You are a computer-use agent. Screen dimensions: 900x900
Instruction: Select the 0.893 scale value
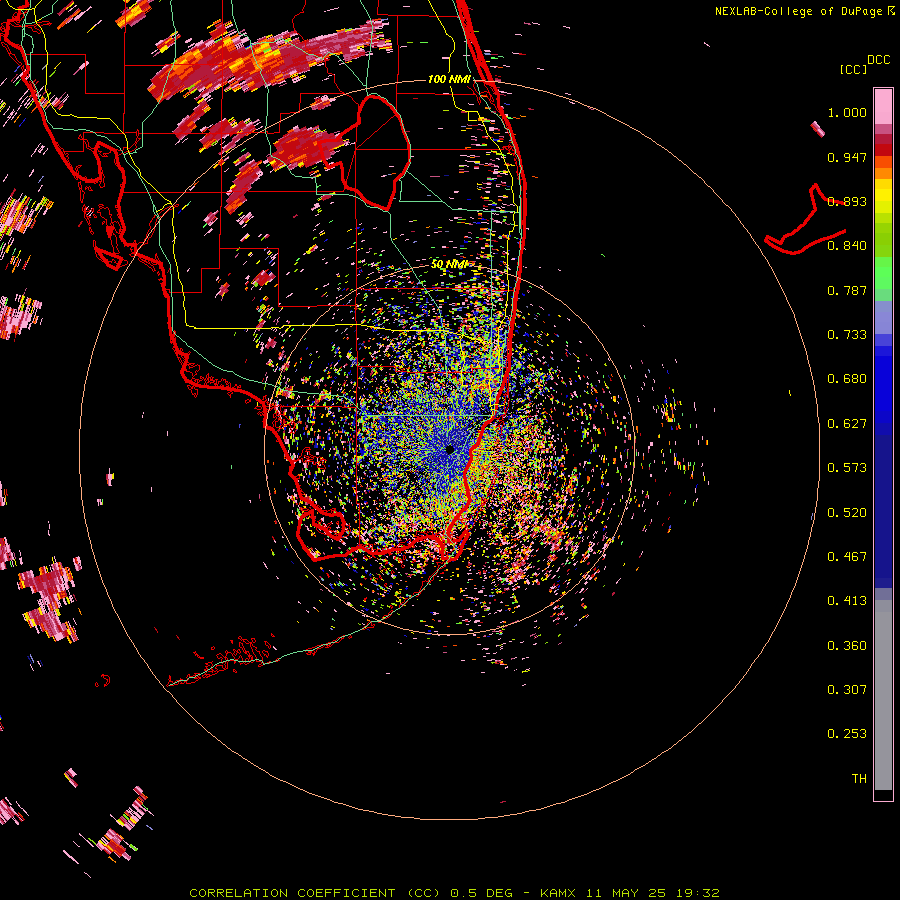(x=847, y=201)
